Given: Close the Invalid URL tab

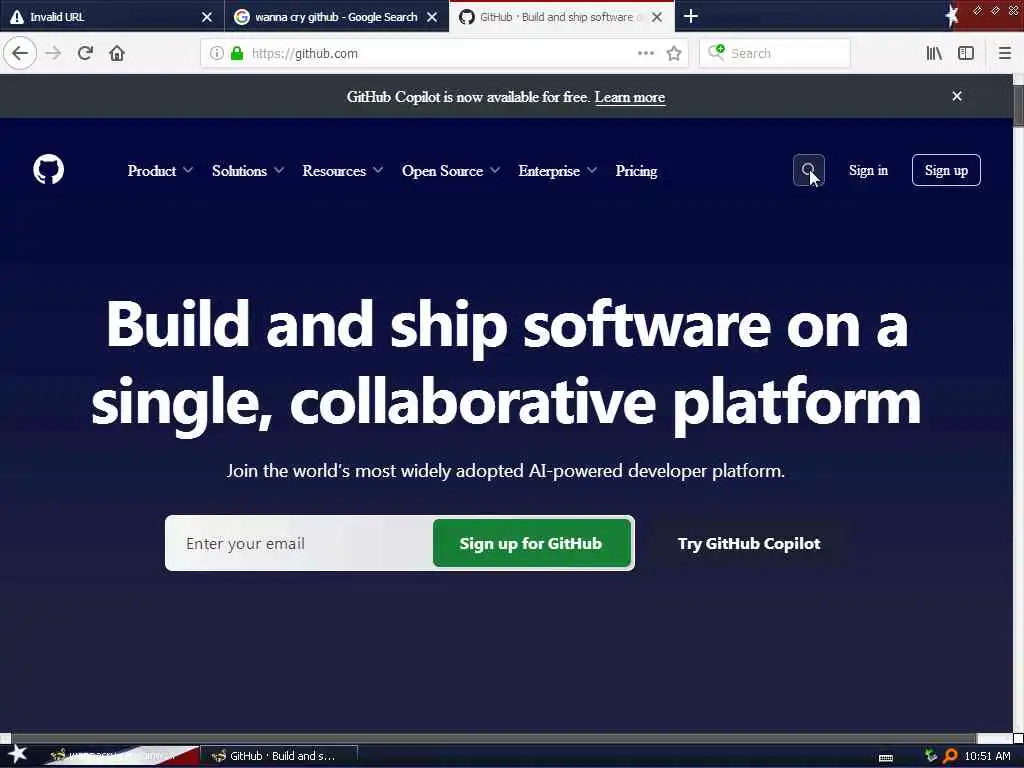Looking at the screenshot, I should pos(206,17).
